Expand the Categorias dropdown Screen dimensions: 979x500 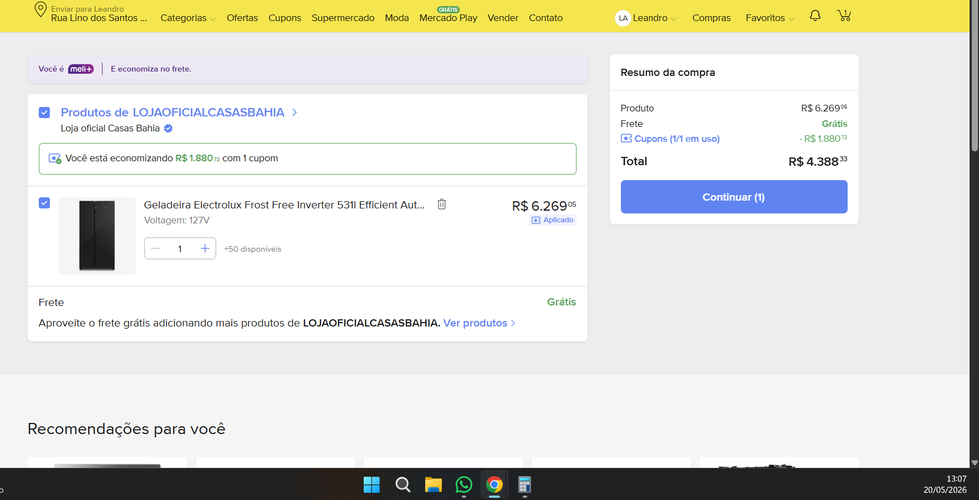(188, 18)
